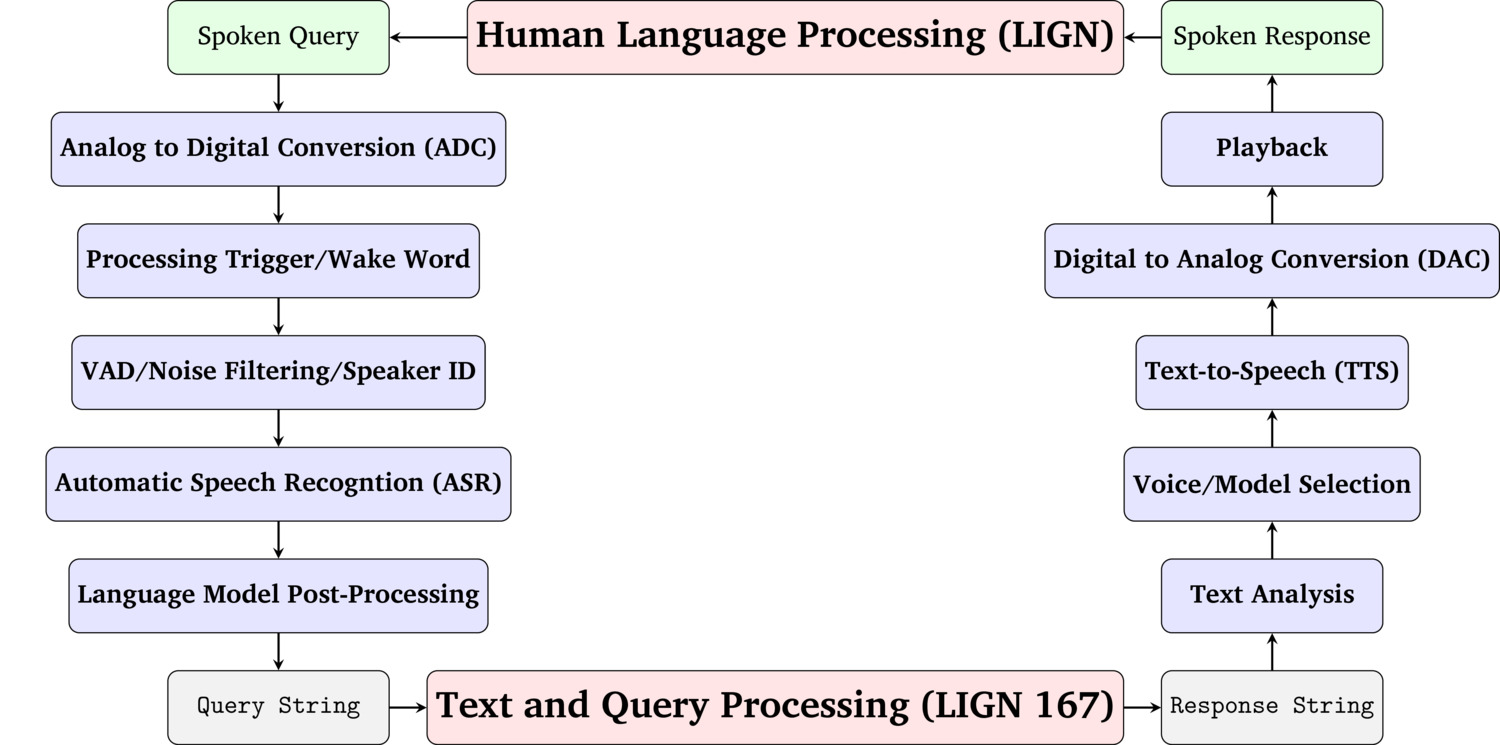The width and height of the screenshot is (1500, 745).
Task: Select the Human Language Processing (LIGN) box
Action: pyautogui.click(x=795, y=37)
